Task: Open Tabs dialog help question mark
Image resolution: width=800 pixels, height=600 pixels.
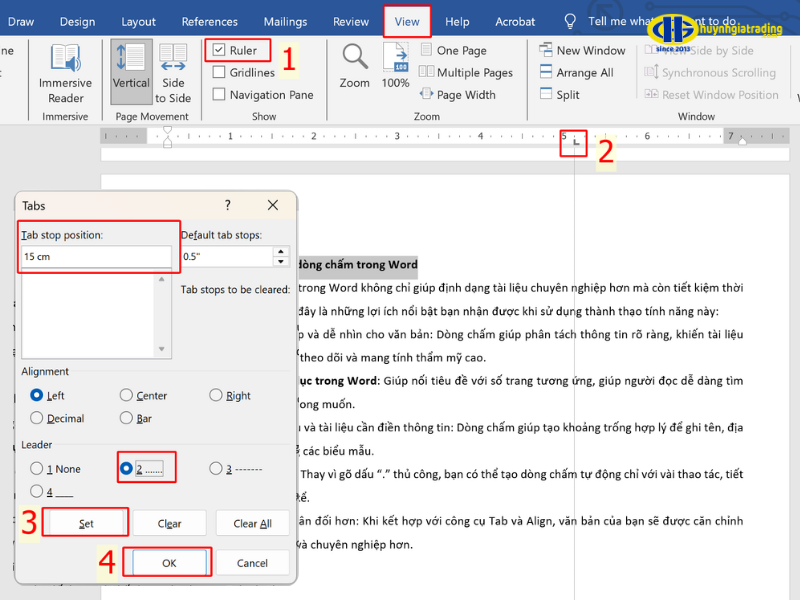Action: [x=228, y=205]
